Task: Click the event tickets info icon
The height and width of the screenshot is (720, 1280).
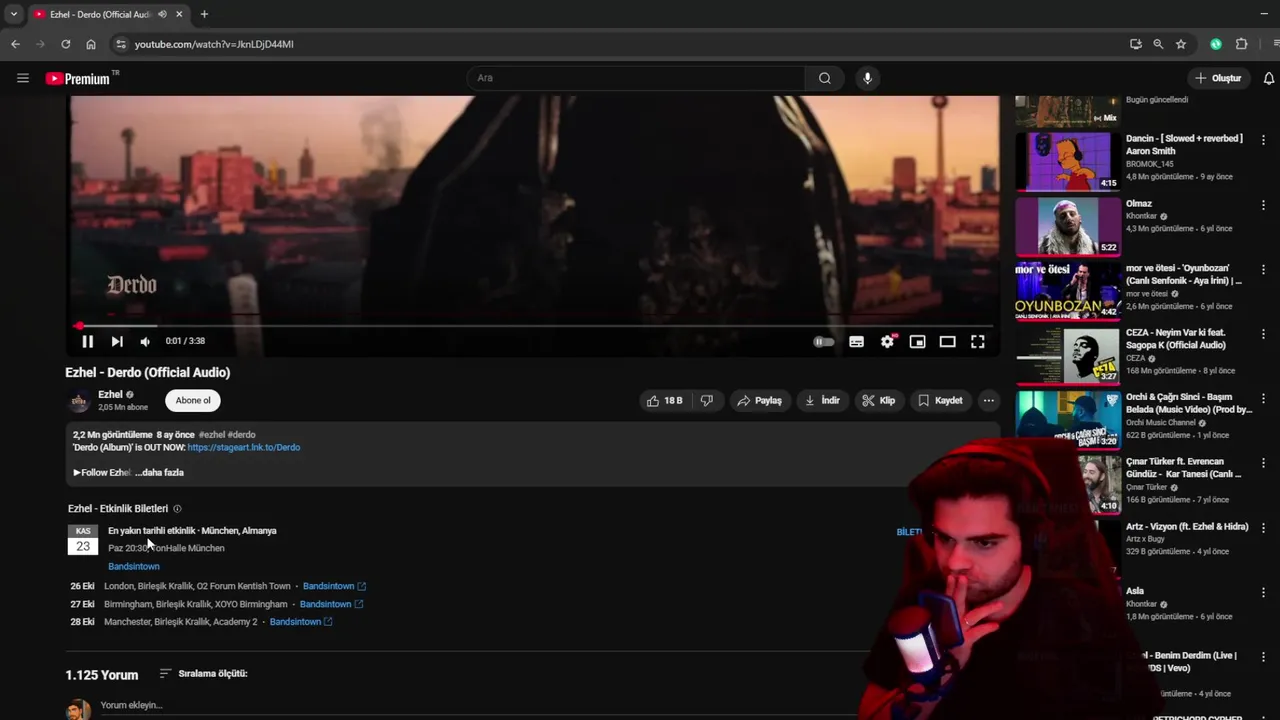Action: 177,509
